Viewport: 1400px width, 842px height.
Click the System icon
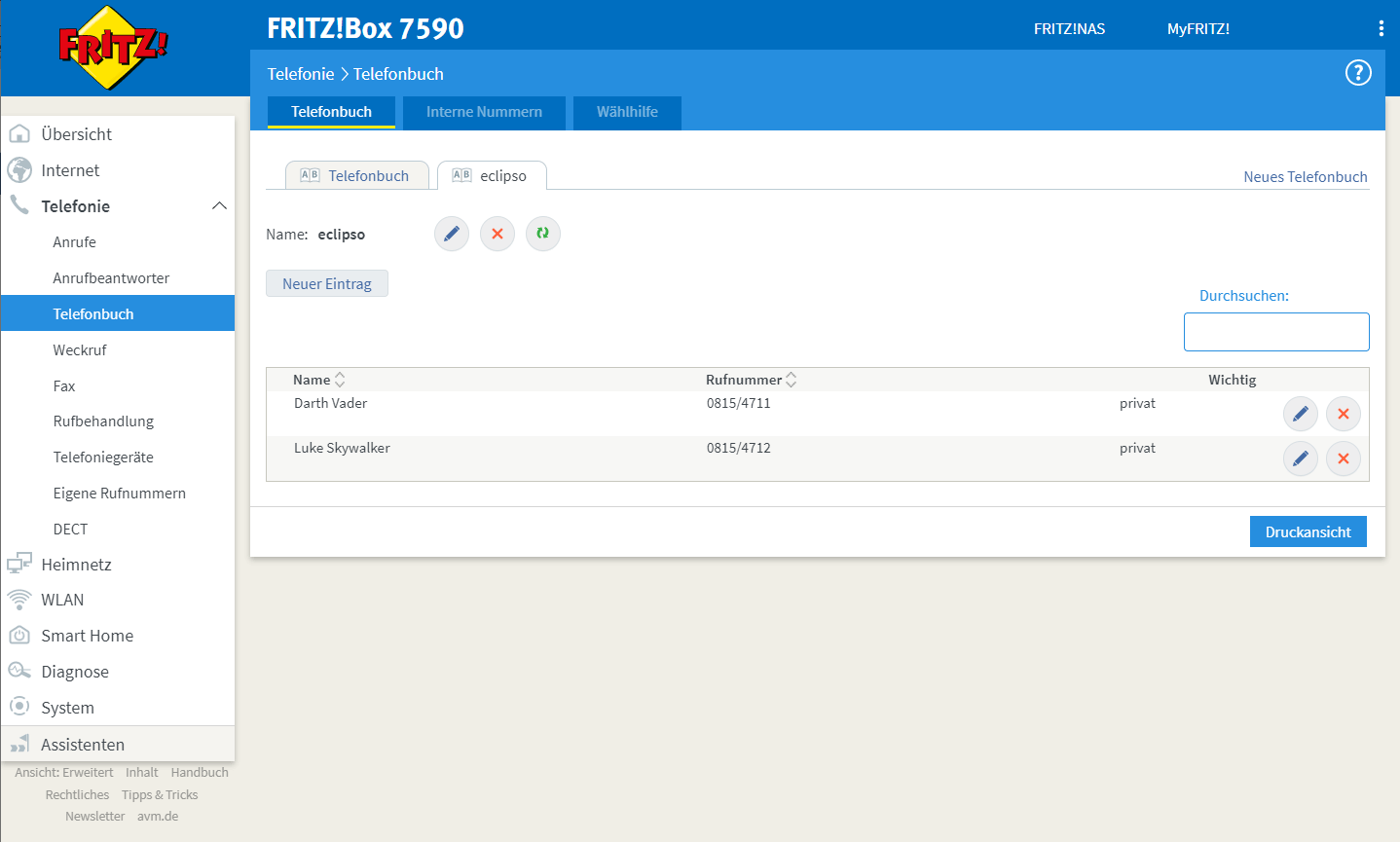19,707
